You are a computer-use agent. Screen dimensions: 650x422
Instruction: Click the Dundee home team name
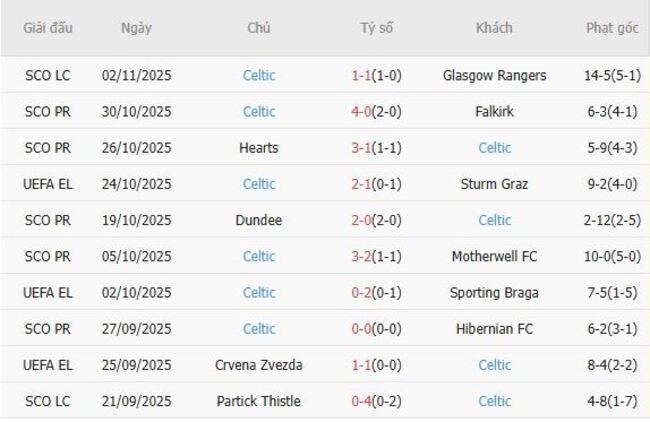(x=259, y=220)
